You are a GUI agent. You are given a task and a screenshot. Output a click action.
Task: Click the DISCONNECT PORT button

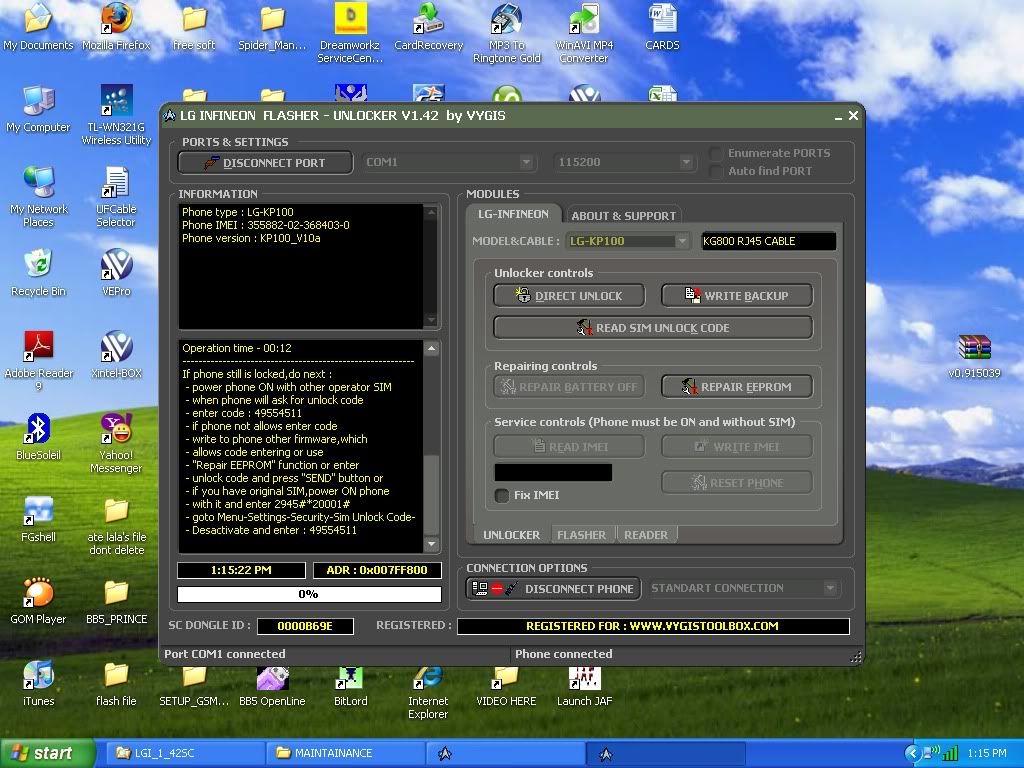(265, 163)
